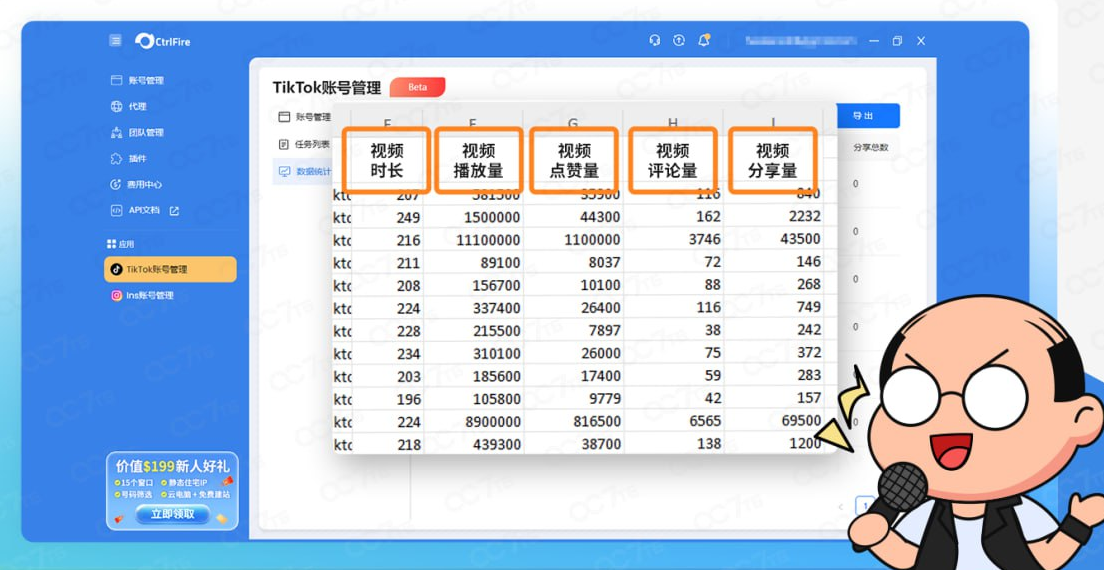Select cell with value 10100
Viewport: 1104px width, 570px height.
[573, 286]
